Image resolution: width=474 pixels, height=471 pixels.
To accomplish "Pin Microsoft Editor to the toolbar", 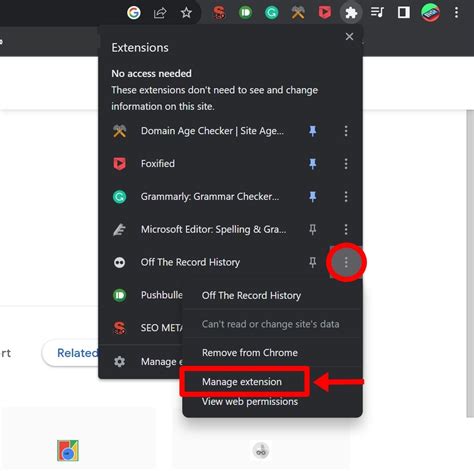I will pos(312,229).
